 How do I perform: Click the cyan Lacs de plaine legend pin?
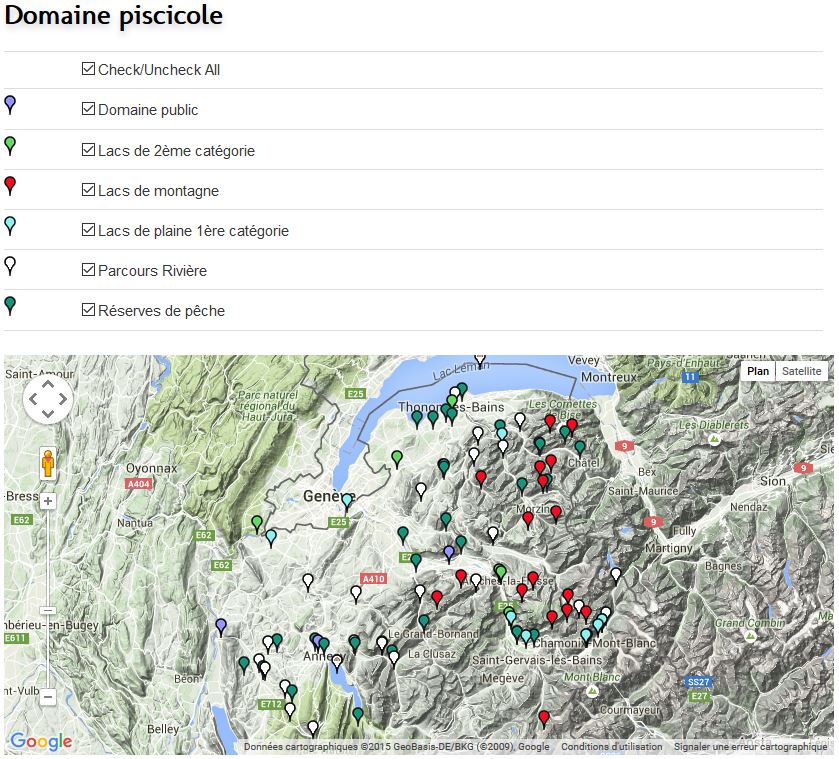[10, 226]
